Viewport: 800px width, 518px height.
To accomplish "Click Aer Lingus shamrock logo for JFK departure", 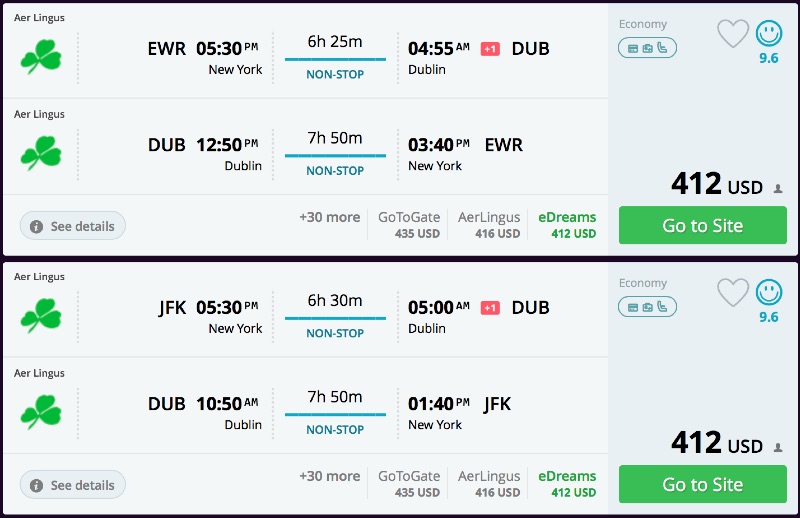I will click(41, 316).
